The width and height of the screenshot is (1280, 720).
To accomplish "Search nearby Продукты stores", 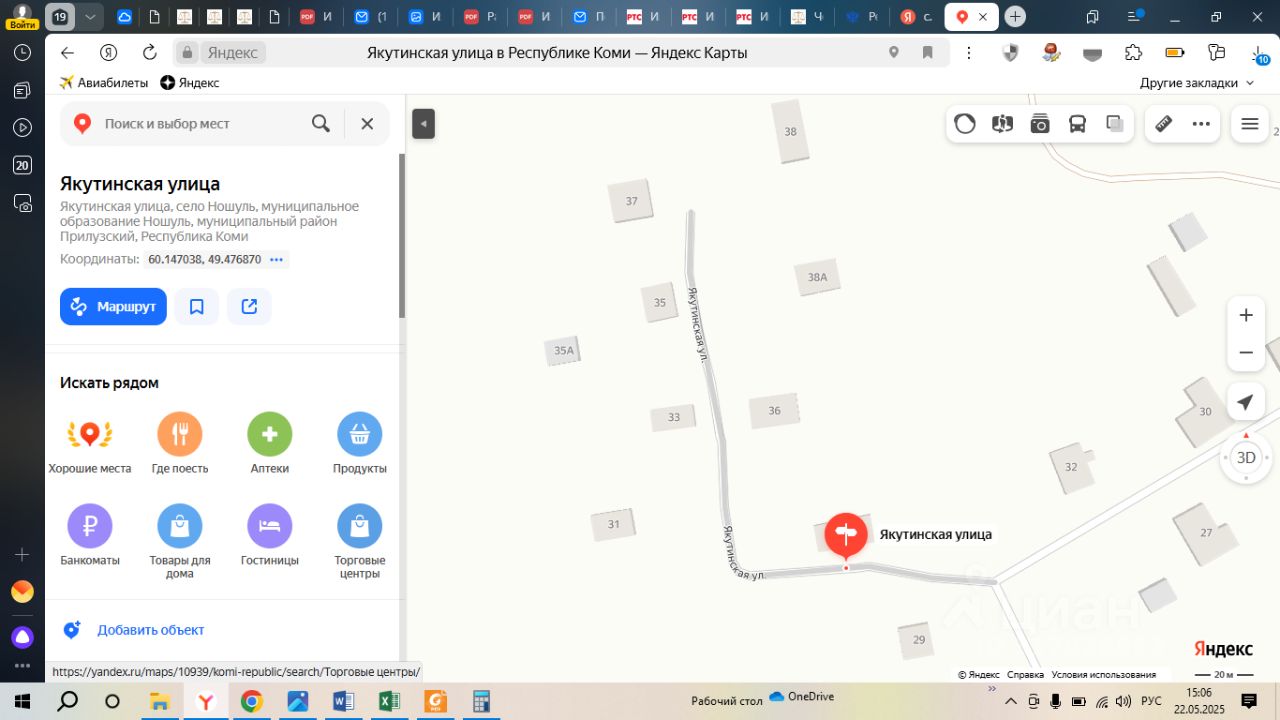I will point(360,444).
